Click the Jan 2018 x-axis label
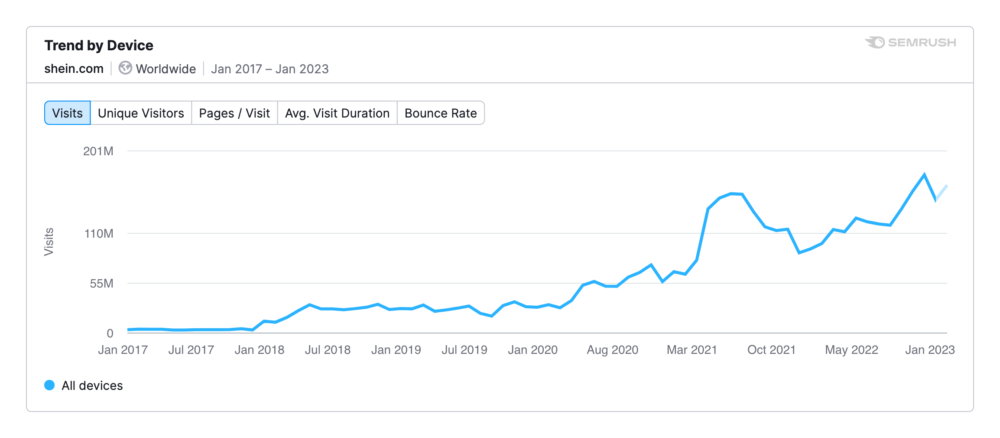The image size is (1000, 438). tap(258, 350)
